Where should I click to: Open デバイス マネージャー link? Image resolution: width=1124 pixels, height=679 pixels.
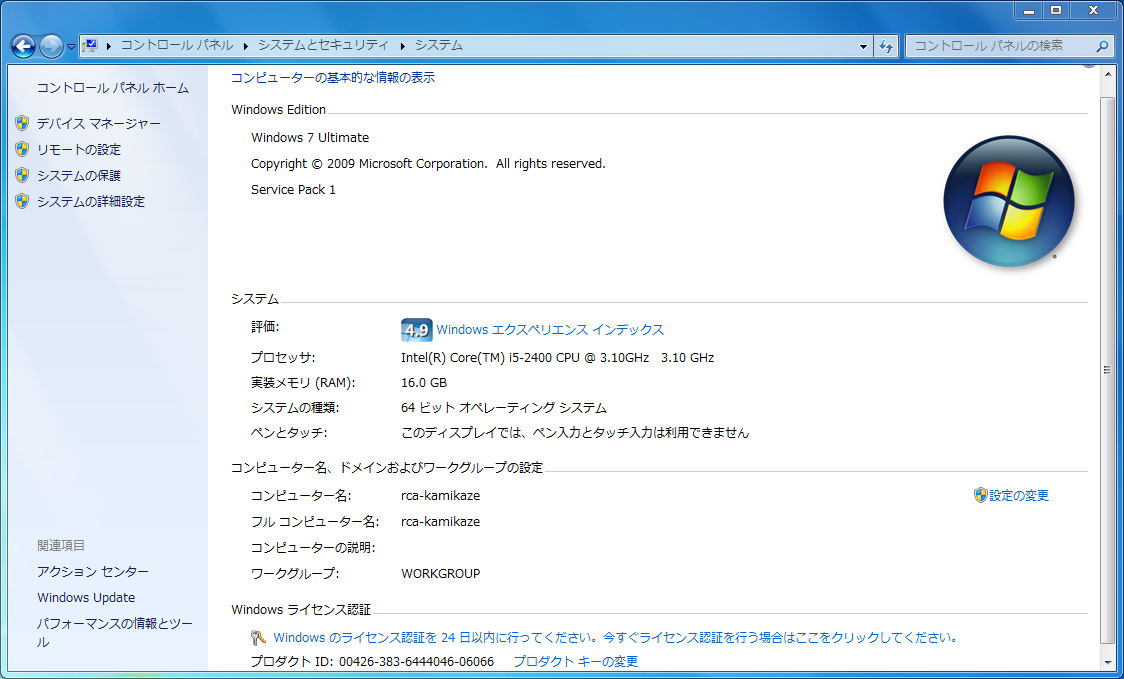[x=99, y=124]
